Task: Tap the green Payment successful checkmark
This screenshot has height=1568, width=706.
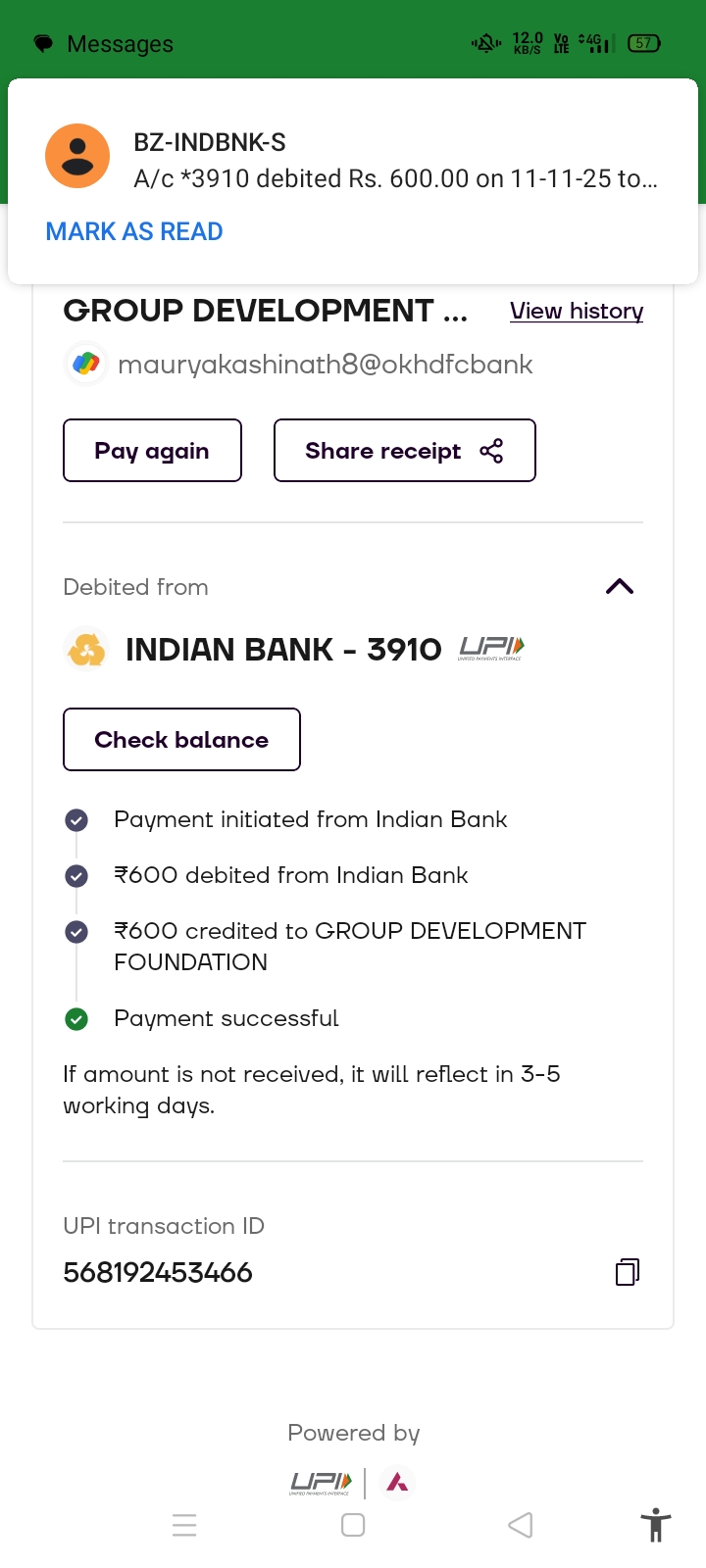Action: (76, 1019)
